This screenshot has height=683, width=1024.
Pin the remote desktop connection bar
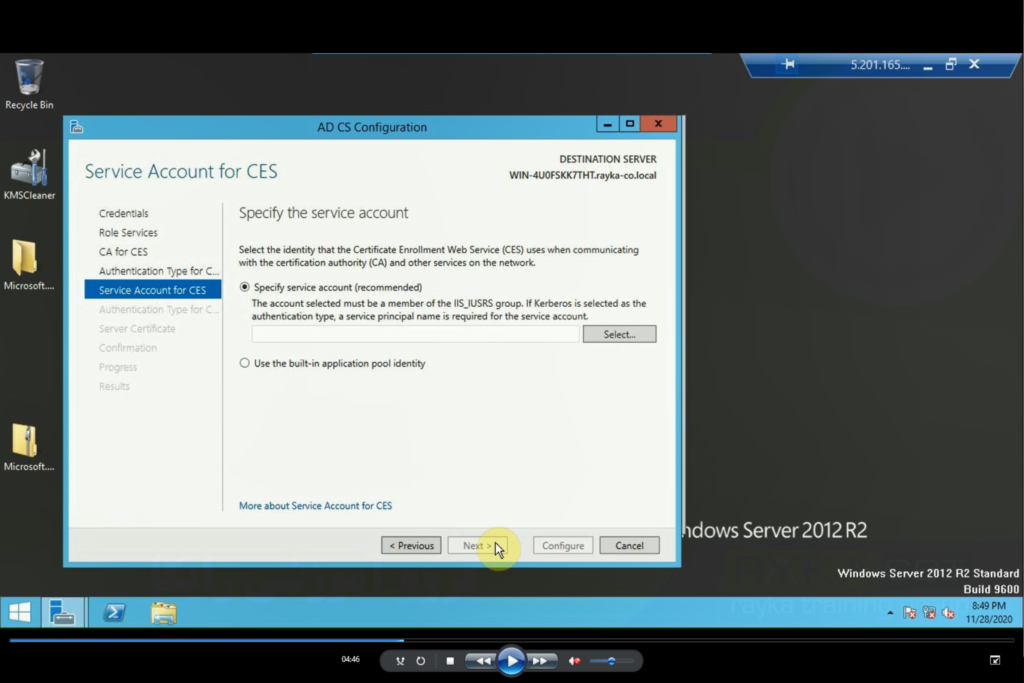click(788, 64)
